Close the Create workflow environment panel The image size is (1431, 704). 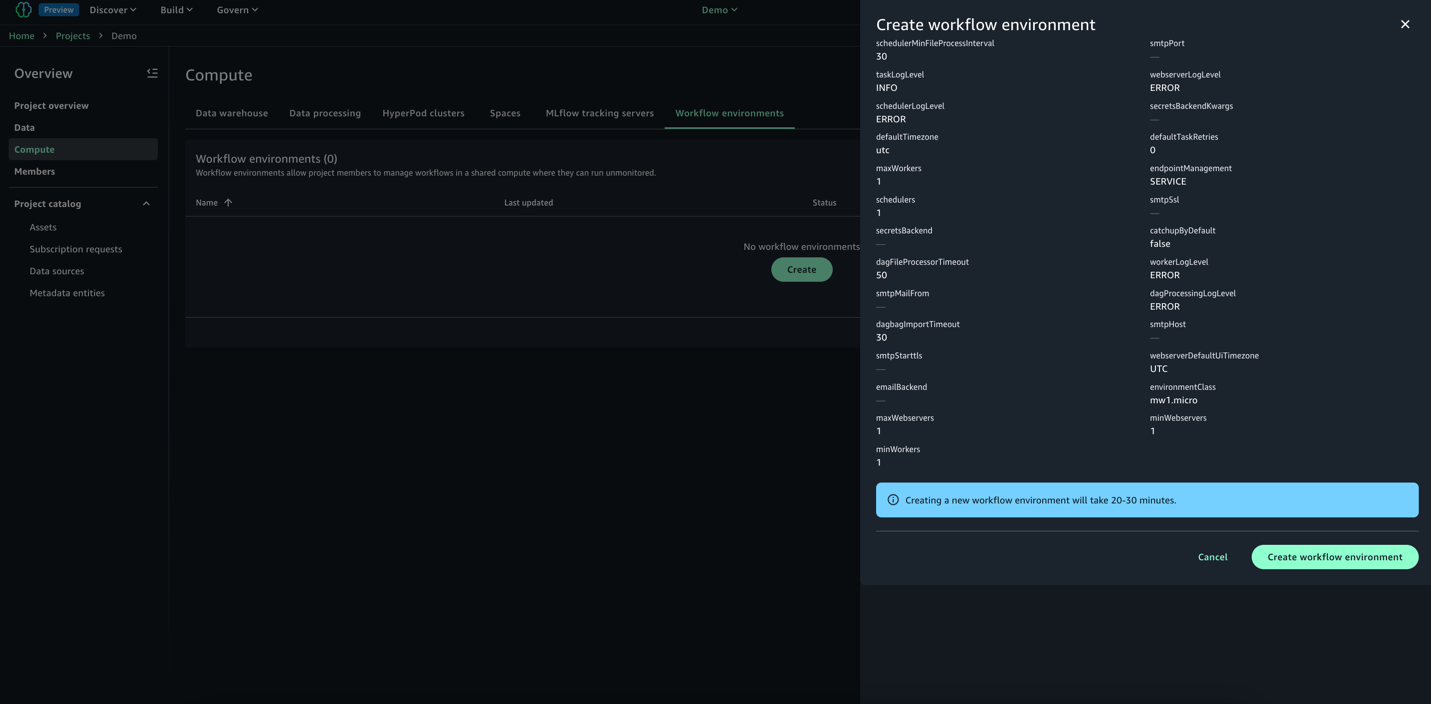1404,24
